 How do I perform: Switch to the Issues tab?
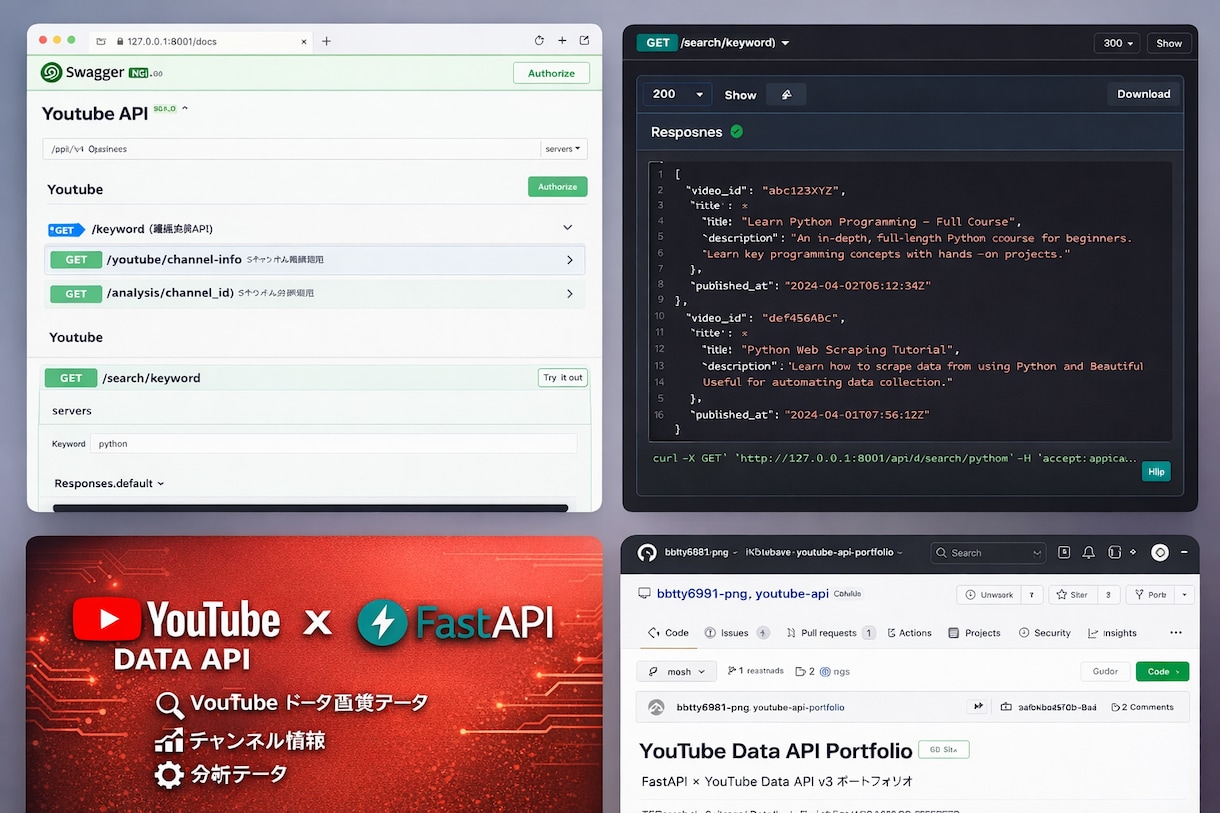(x=735, y=633)
